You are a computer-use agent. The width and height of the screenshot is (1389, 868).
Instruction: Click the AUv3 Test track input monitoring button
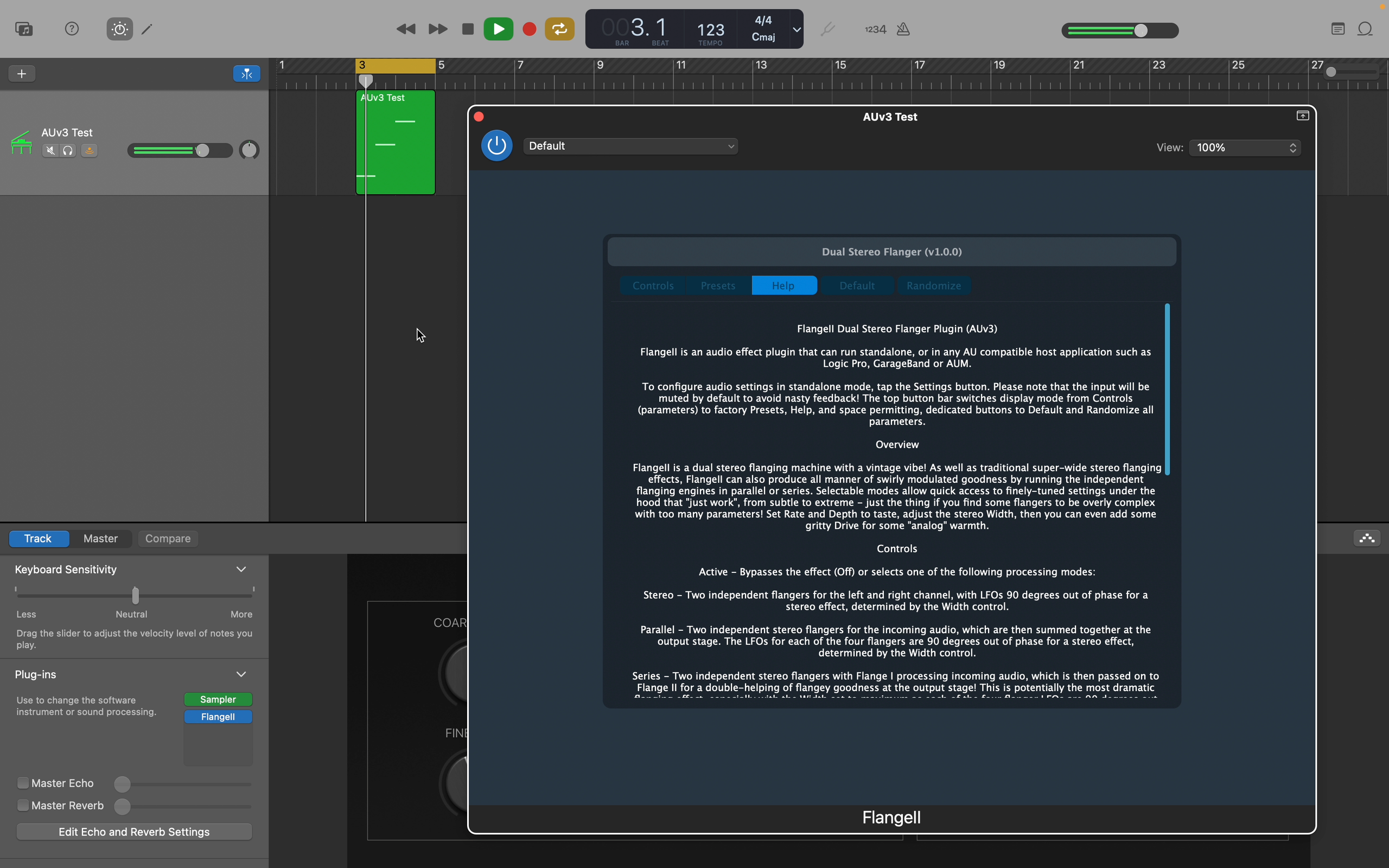[89, 150]
